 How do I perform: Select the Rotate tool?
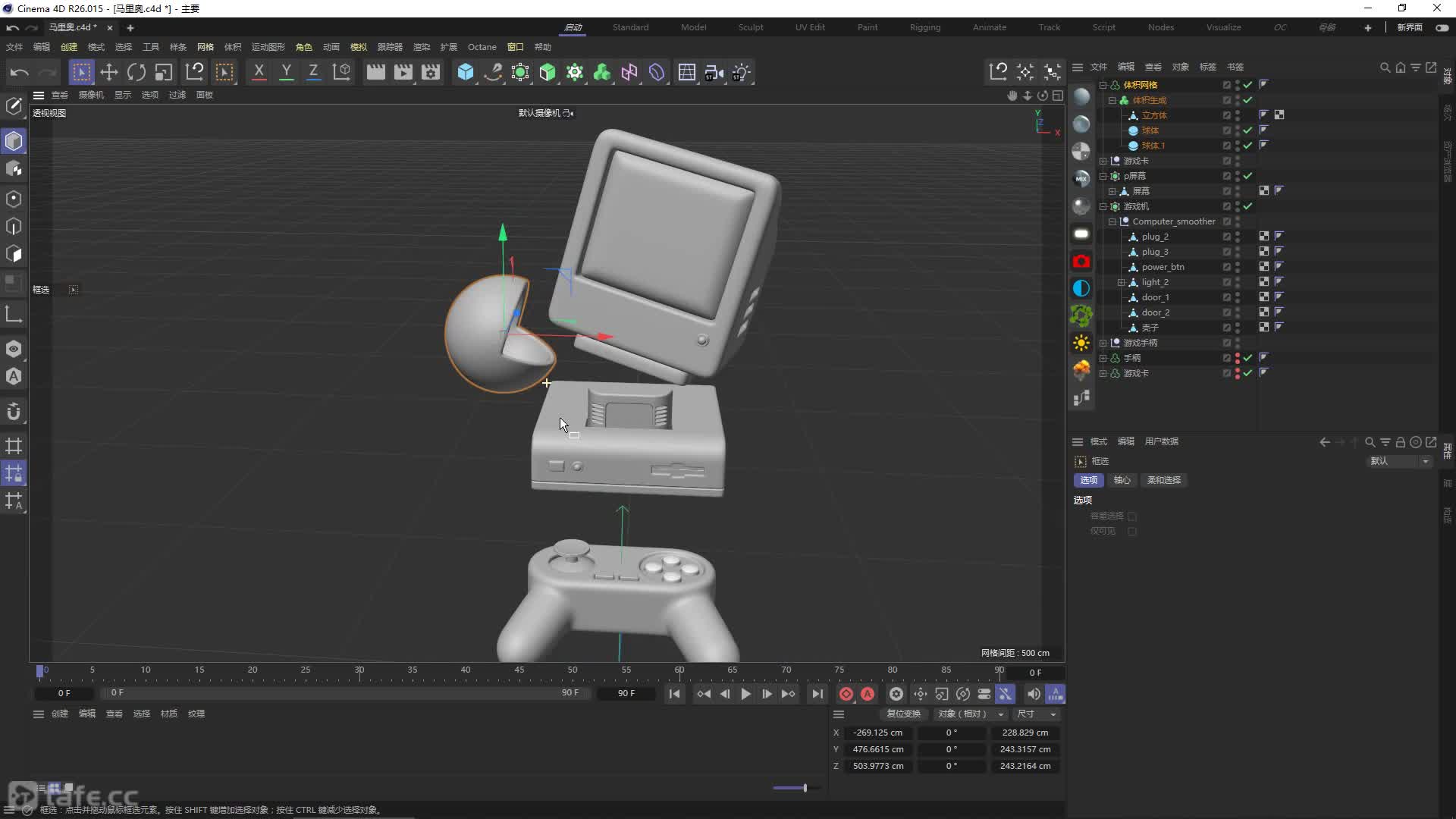(136, 72)
